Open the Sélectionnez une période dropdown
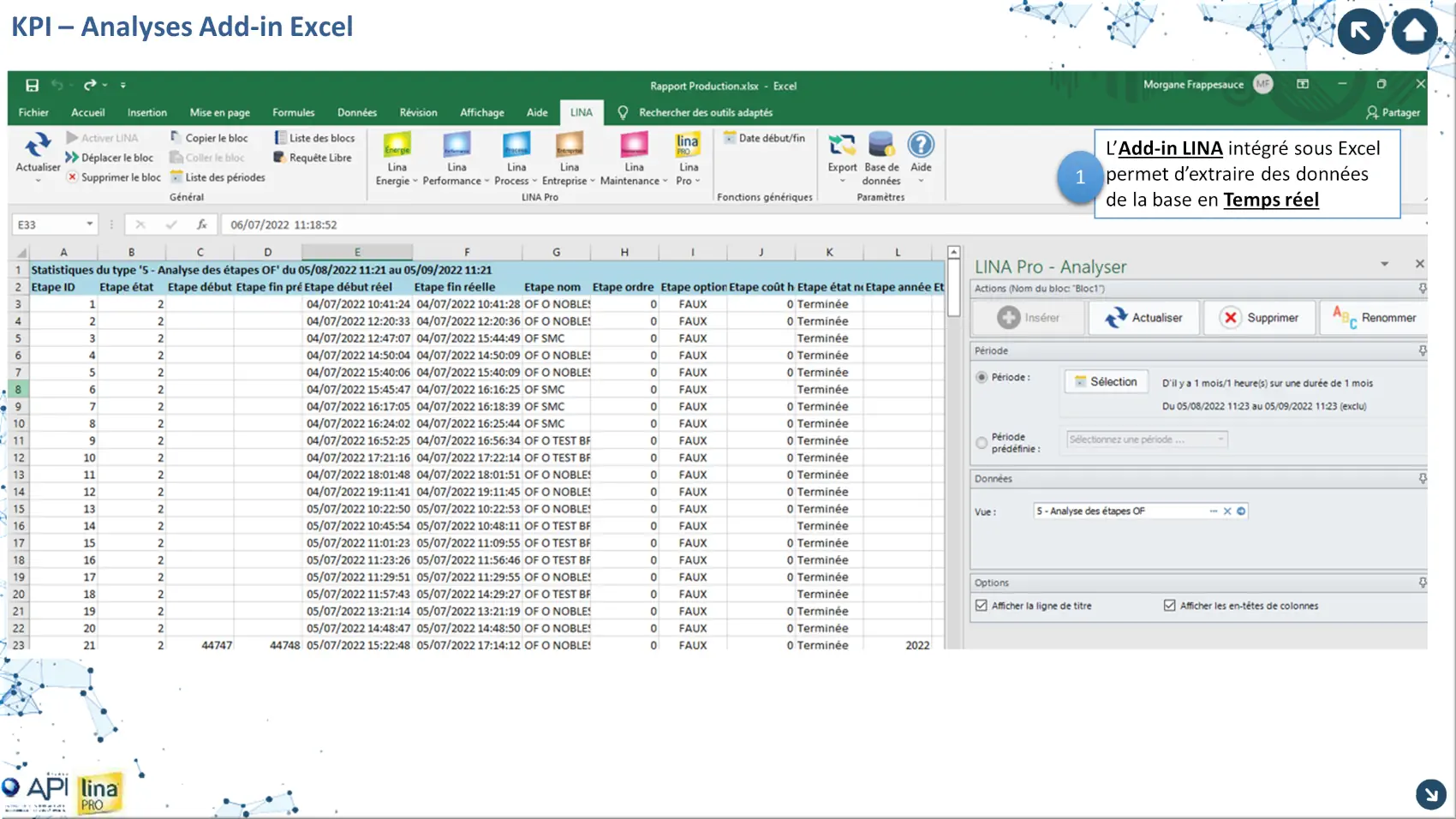1456x819 pixels. [x=1147, y=439]
